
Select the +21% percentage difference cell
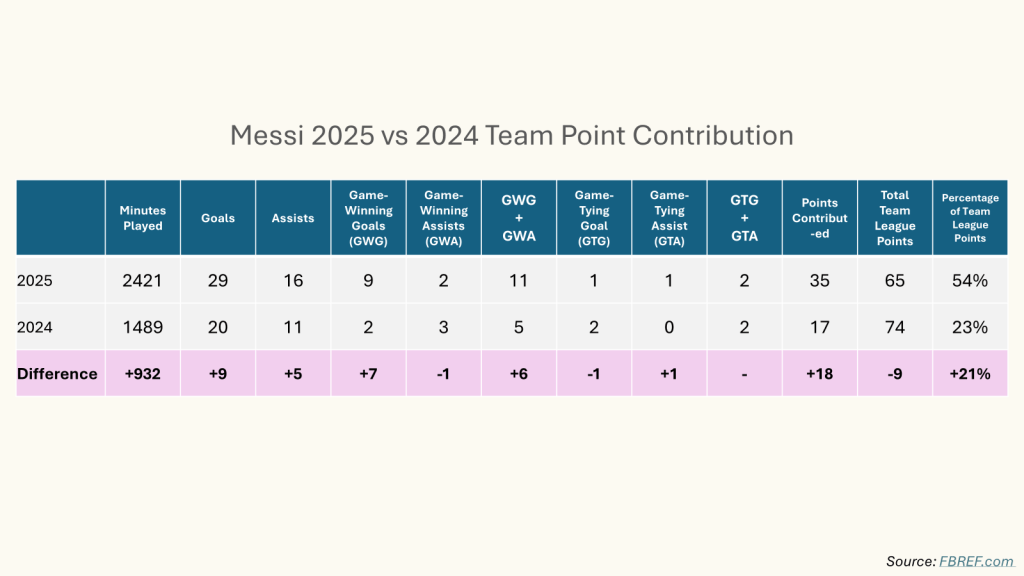(969, 374)
